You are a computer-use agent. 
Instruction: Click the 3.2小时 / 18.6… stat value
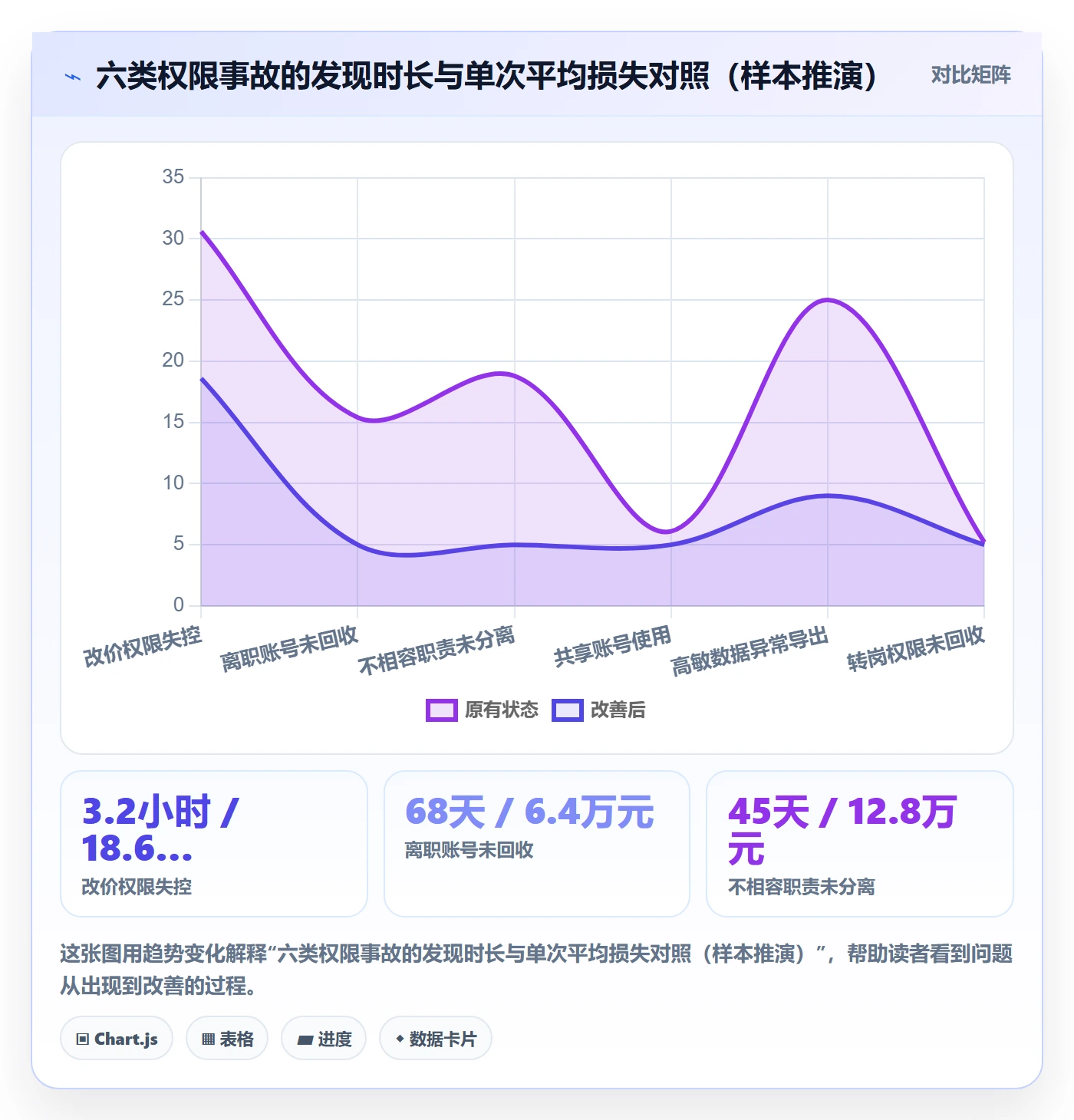(x=160, y=830)
